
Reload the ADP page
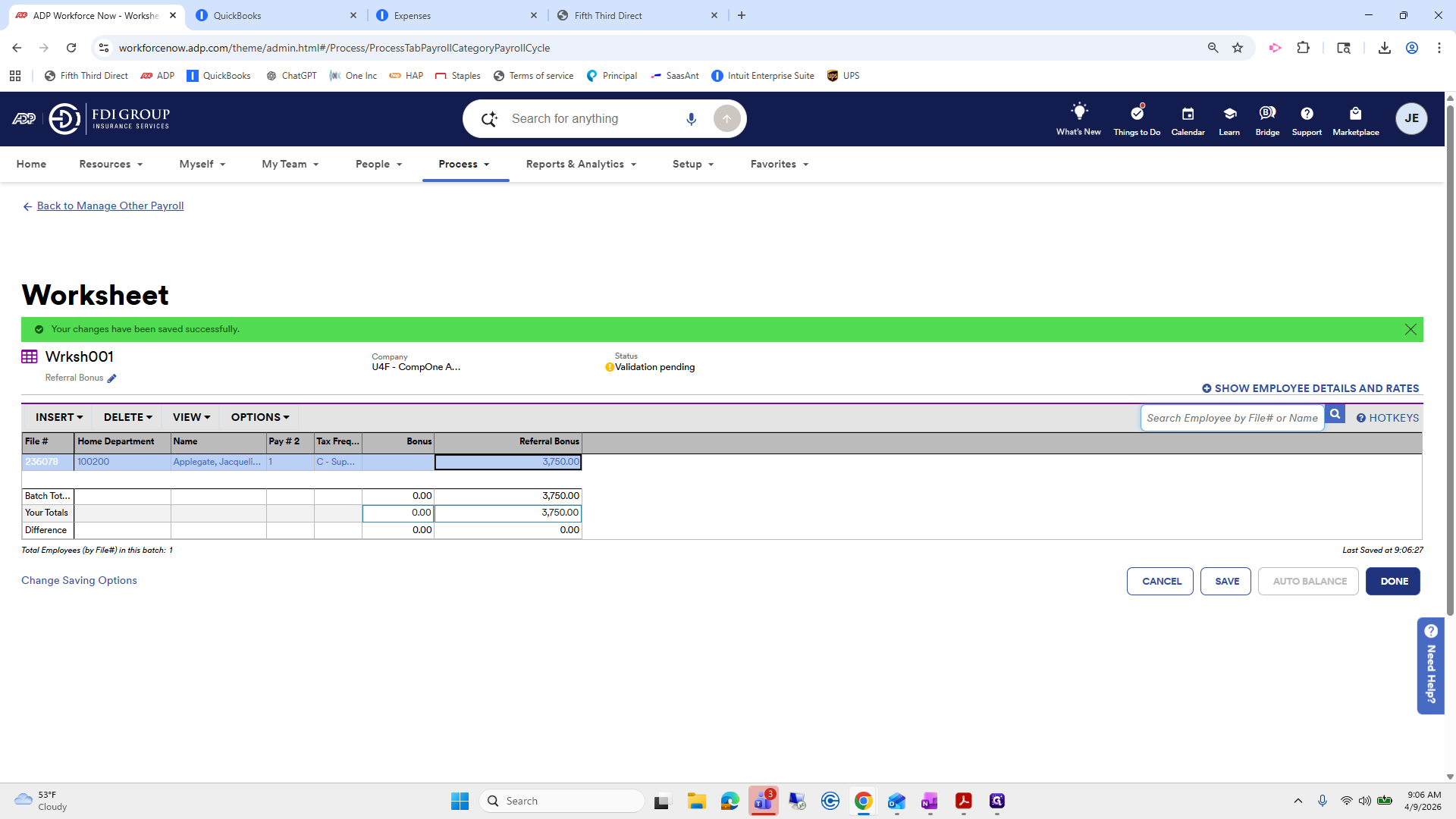(71, 48)
